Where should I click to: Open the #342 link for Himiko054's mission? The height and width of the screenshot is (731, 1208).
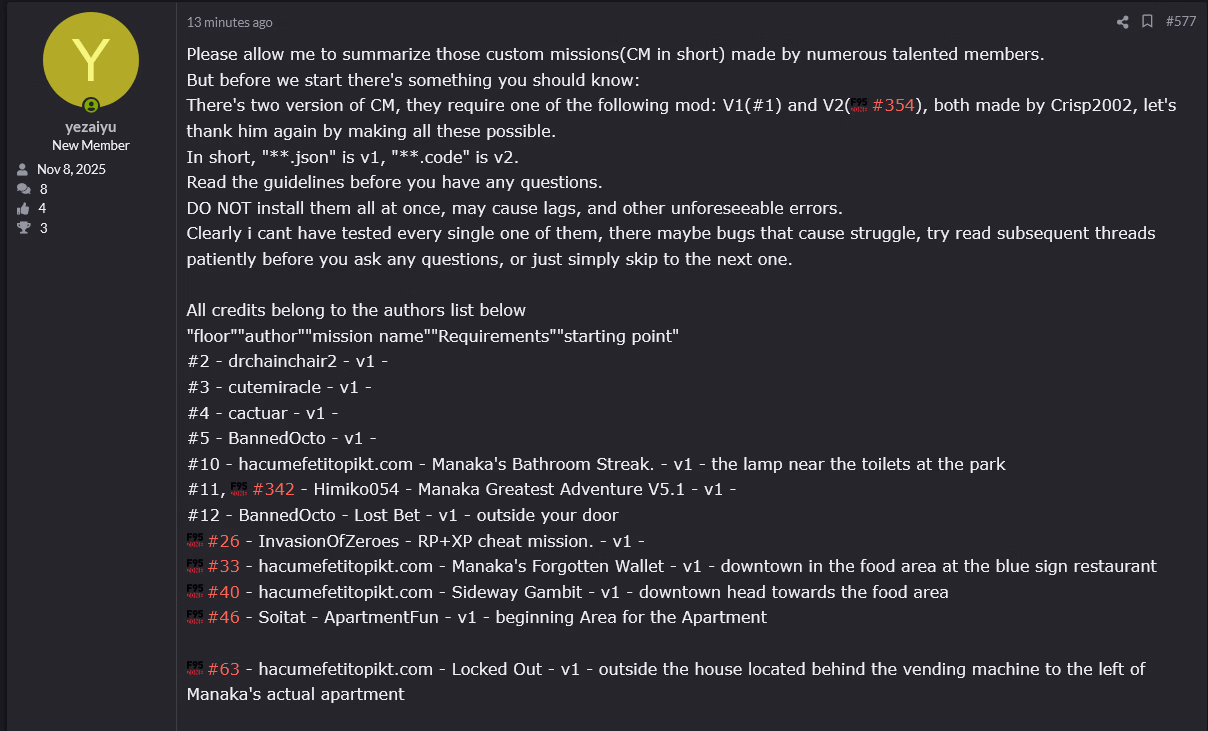click(x=274, y=489)
